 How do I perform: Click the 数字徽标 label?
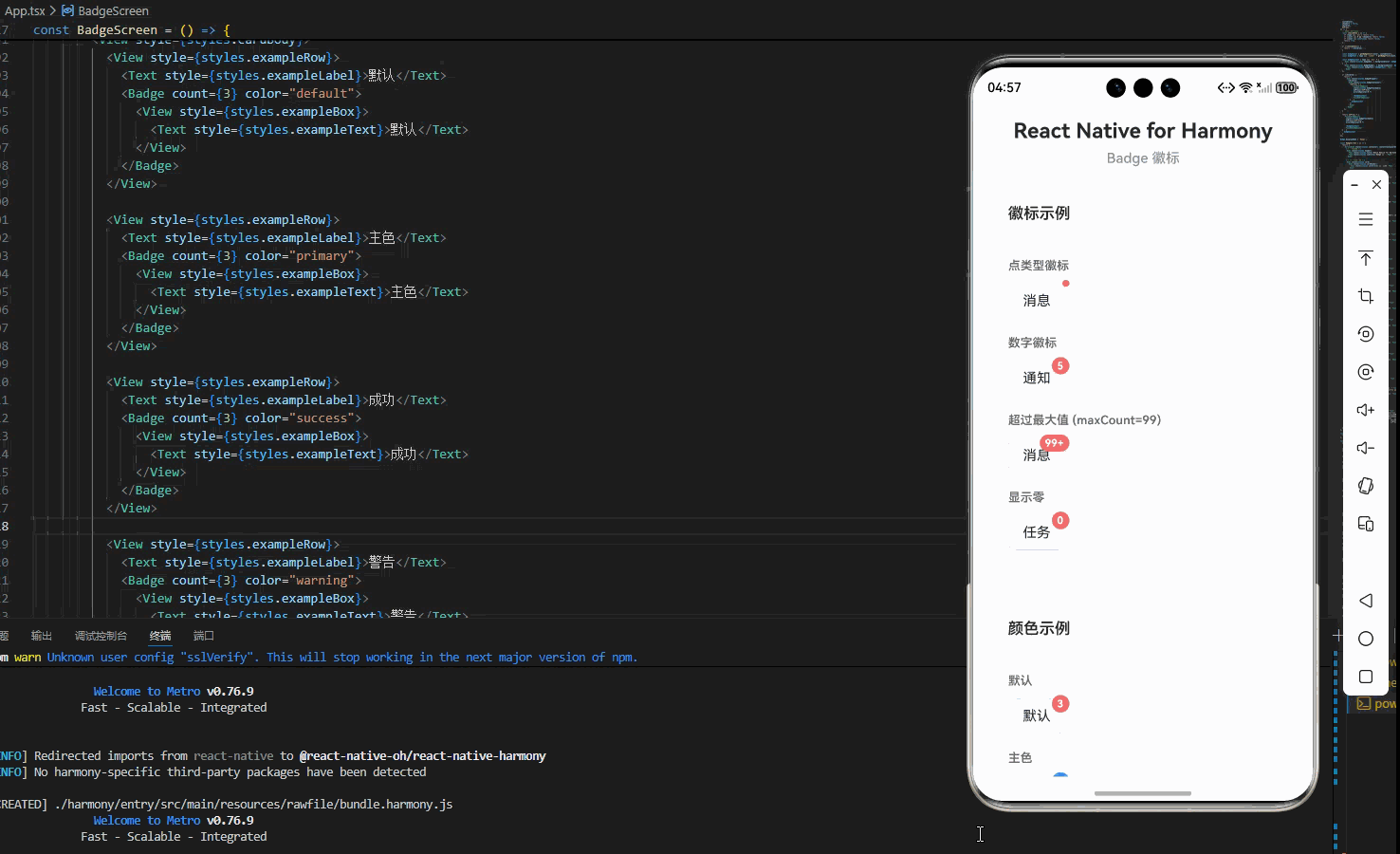[1032, 343]
